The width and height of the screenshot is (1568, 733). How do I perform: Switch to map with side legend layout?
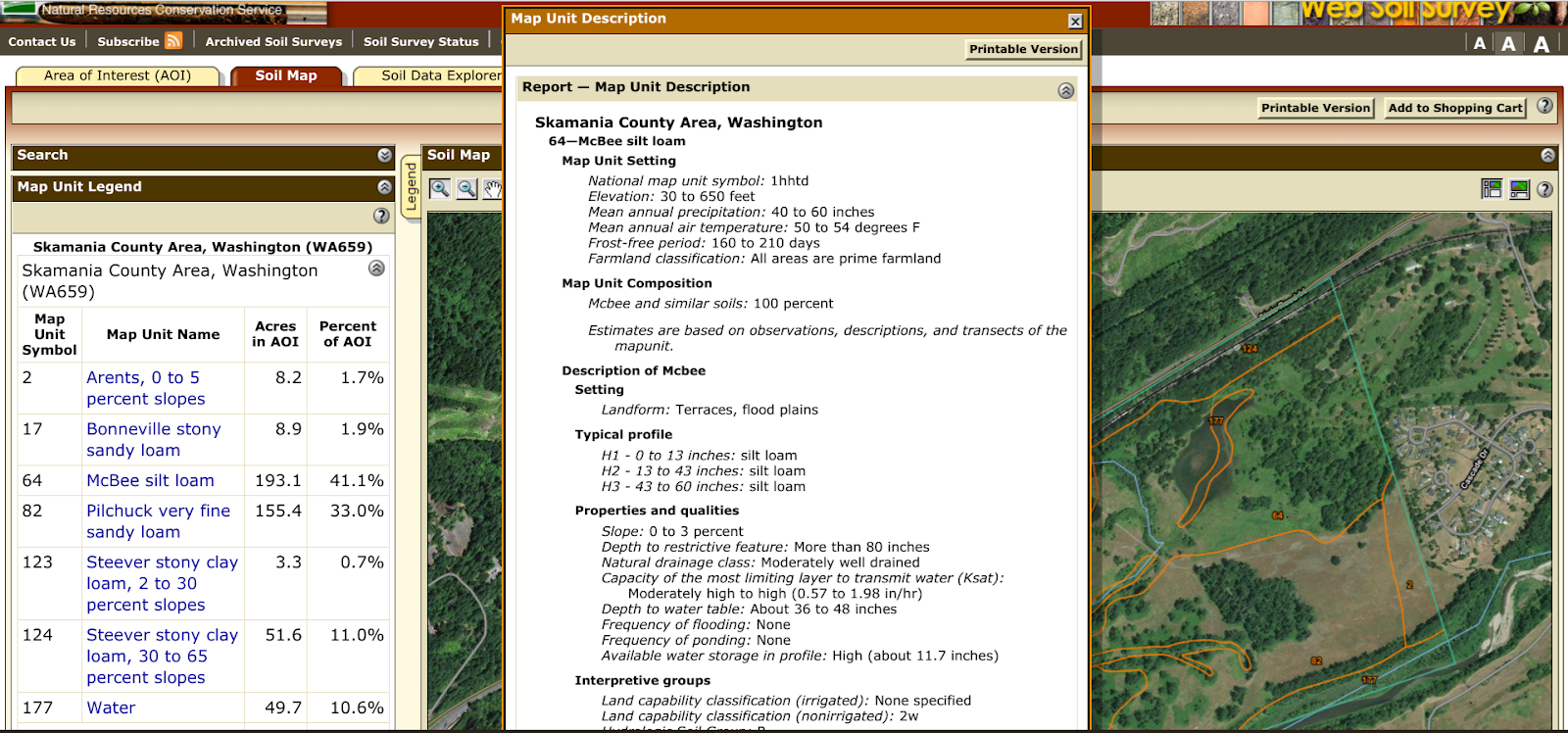pos(1492,189)
